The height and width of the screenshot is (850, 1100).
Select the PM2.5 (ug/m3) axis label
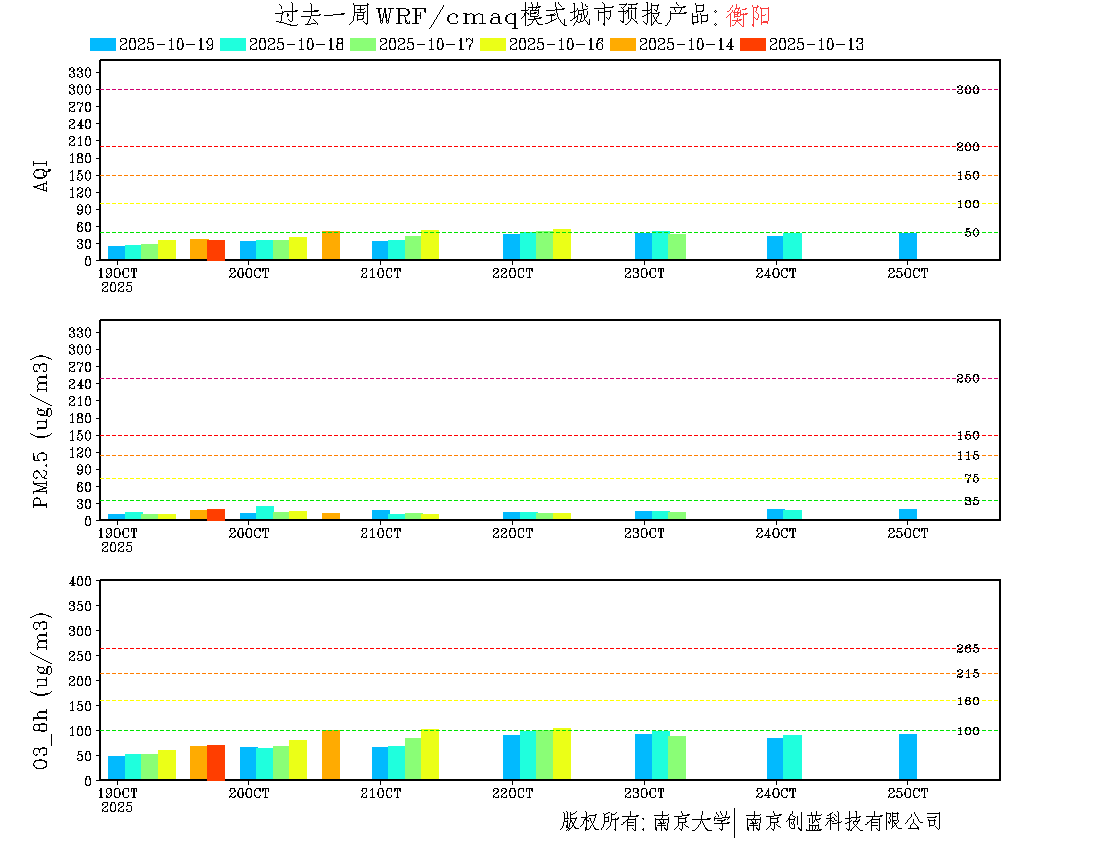[42, 431]
